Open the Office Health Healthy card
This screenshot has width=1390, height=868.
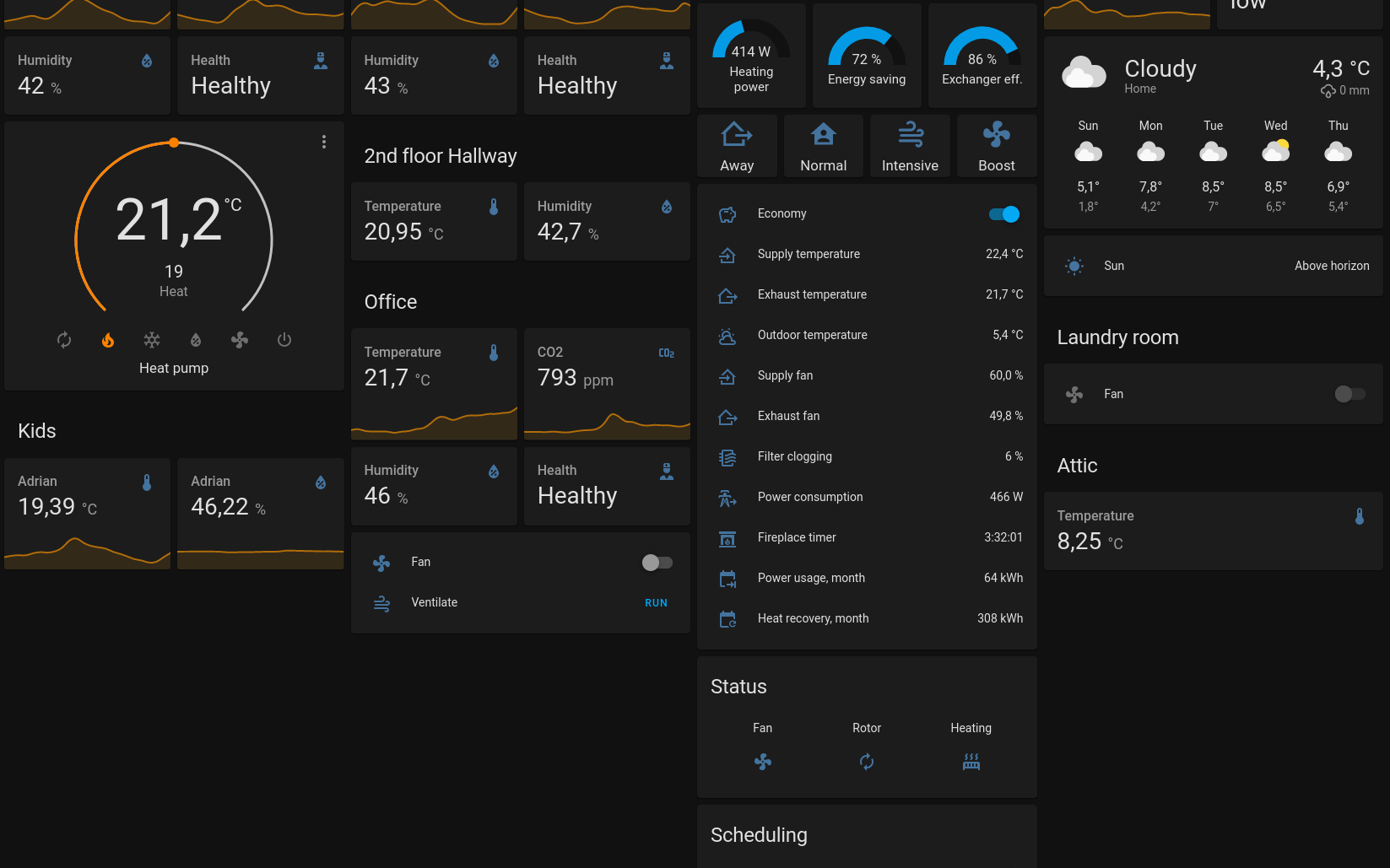(607, 486)
